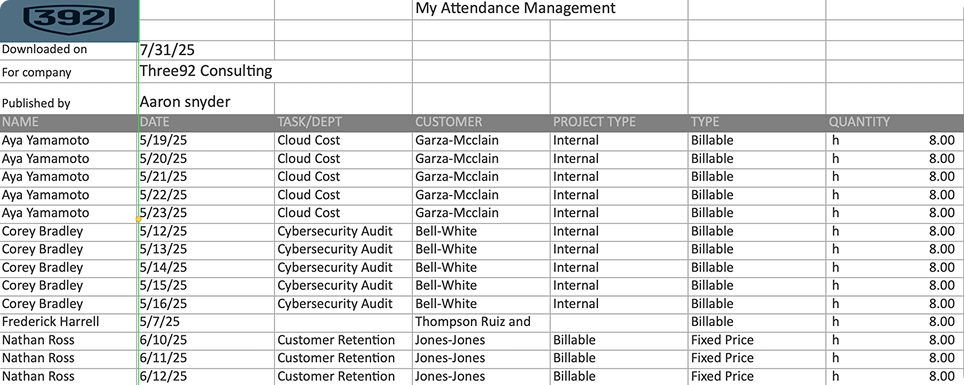
Task: Select the empty task cell for Frederick Harrell
Action: 344,322
